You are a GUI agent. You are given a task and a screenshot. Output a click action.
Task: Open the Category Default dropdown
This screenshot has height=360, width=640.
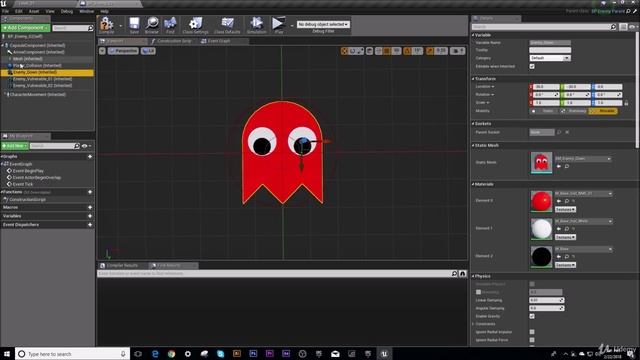550,58
